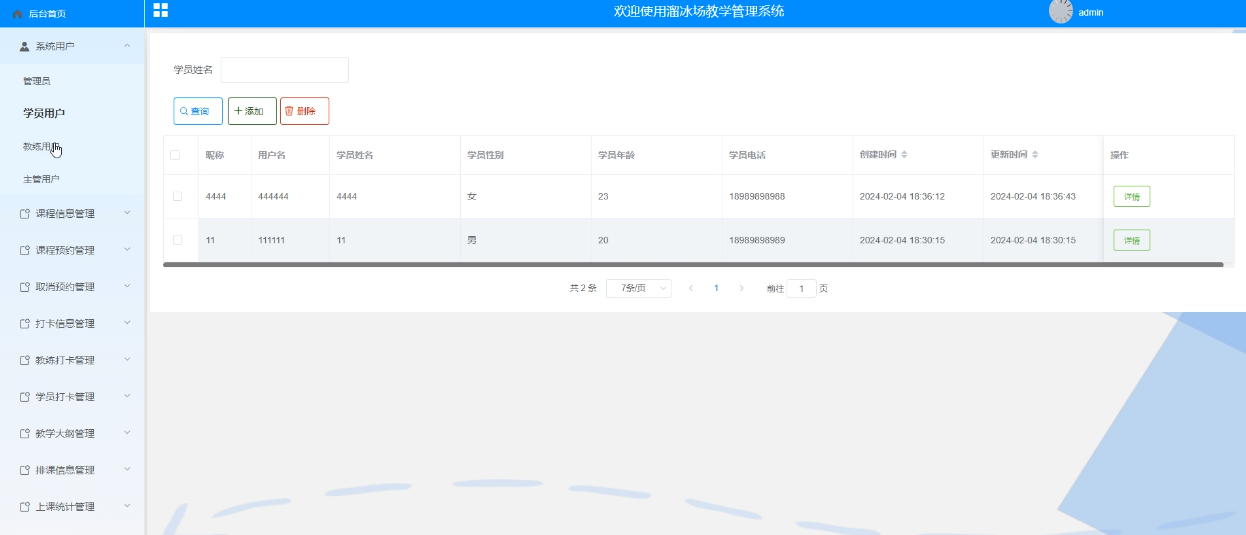Click the admin avatar image
This screenshot has width=1246, height=535.
pos(1061,11)
